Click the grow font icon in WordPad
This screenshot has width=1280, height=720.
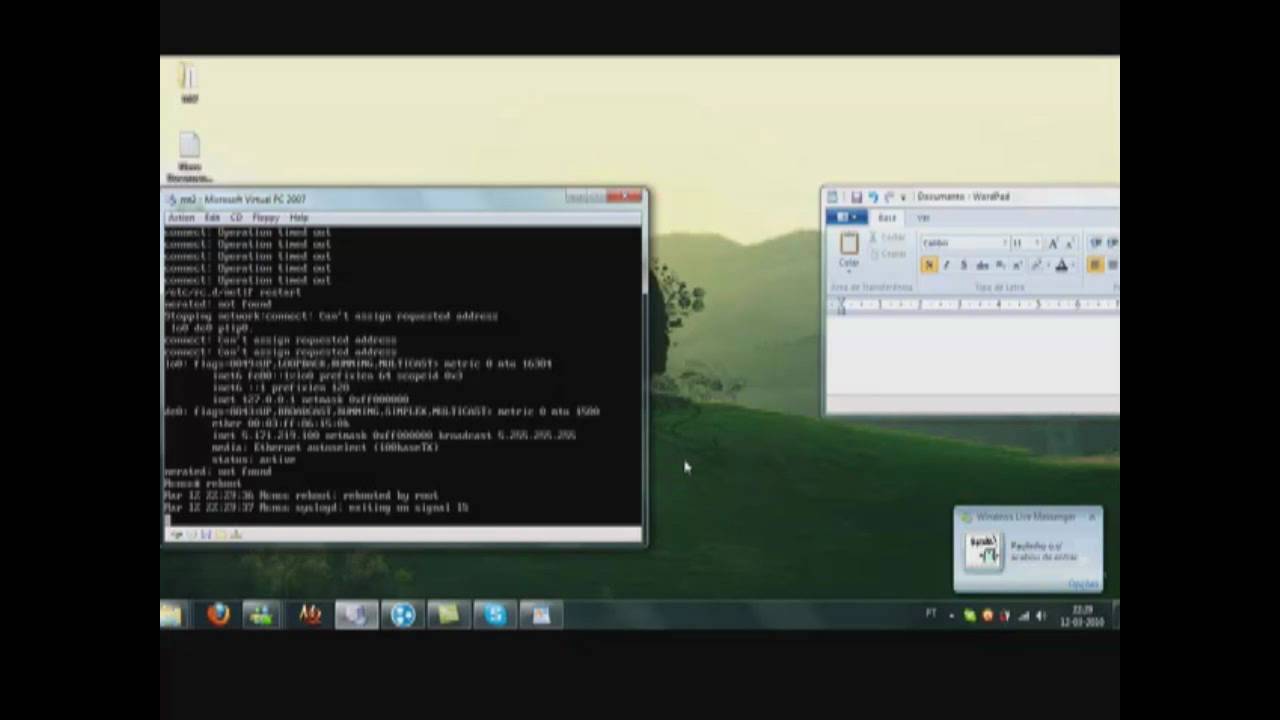(x=1052, y=243)
